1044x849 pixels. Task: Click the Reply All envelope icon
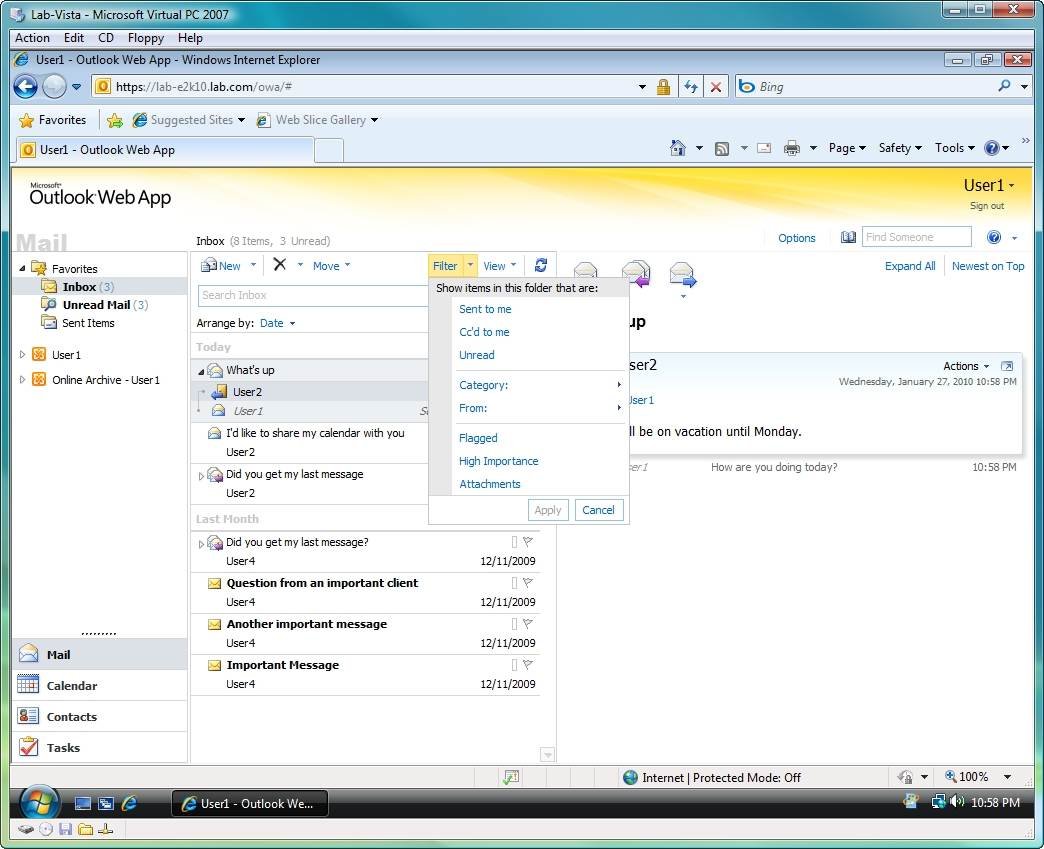point(635,274)
